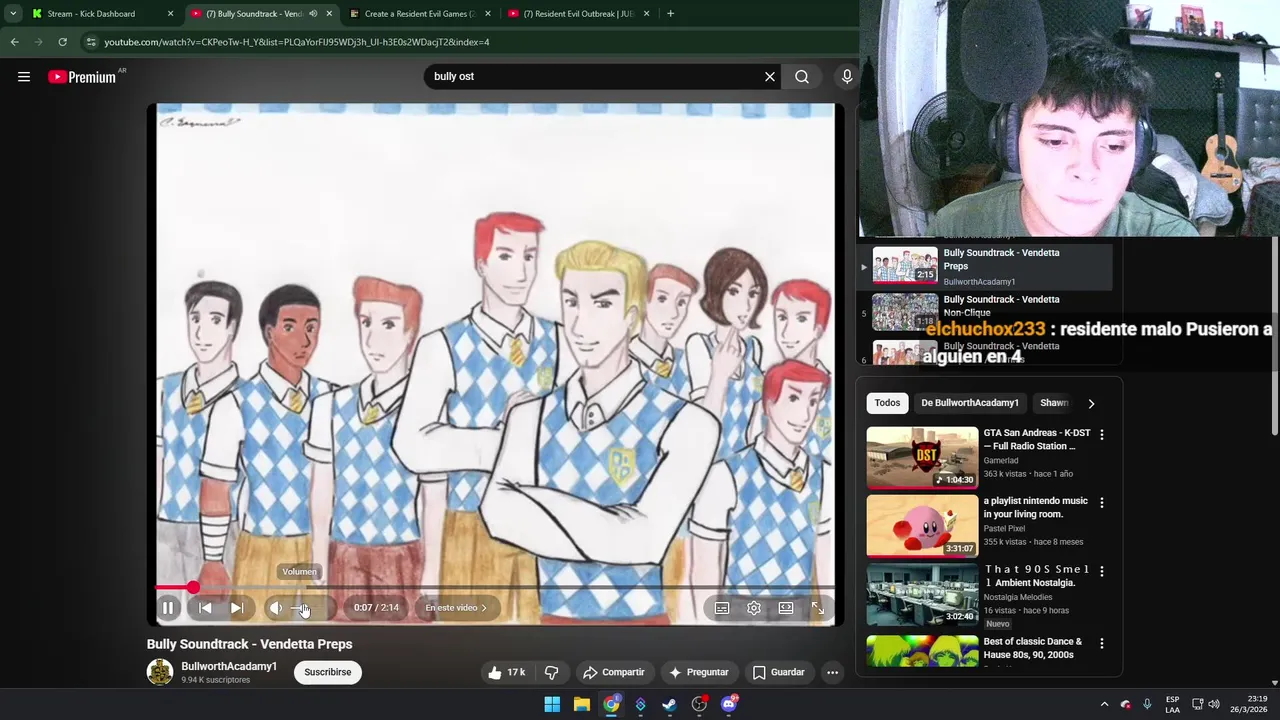Click the search magnifier button

coord(802,77)
